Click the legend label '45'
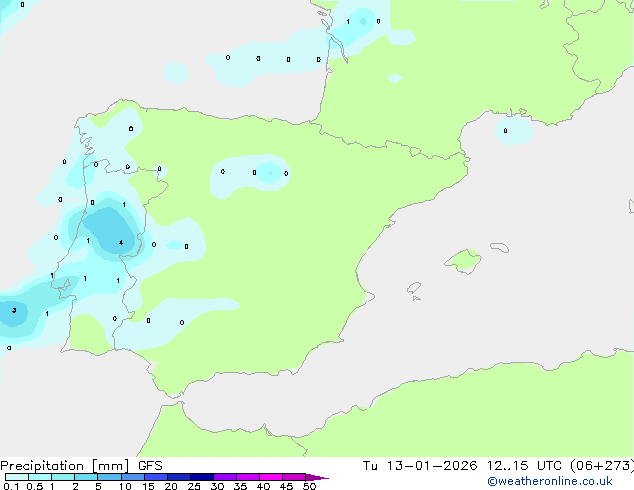Viewport: 634px width, 490px height. point(286,486)
